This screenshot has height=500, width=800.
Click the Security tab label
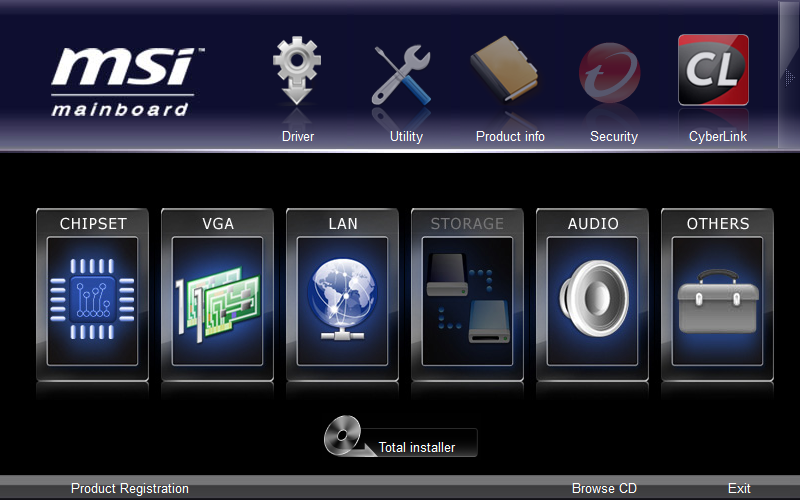(x=614, y=136)
